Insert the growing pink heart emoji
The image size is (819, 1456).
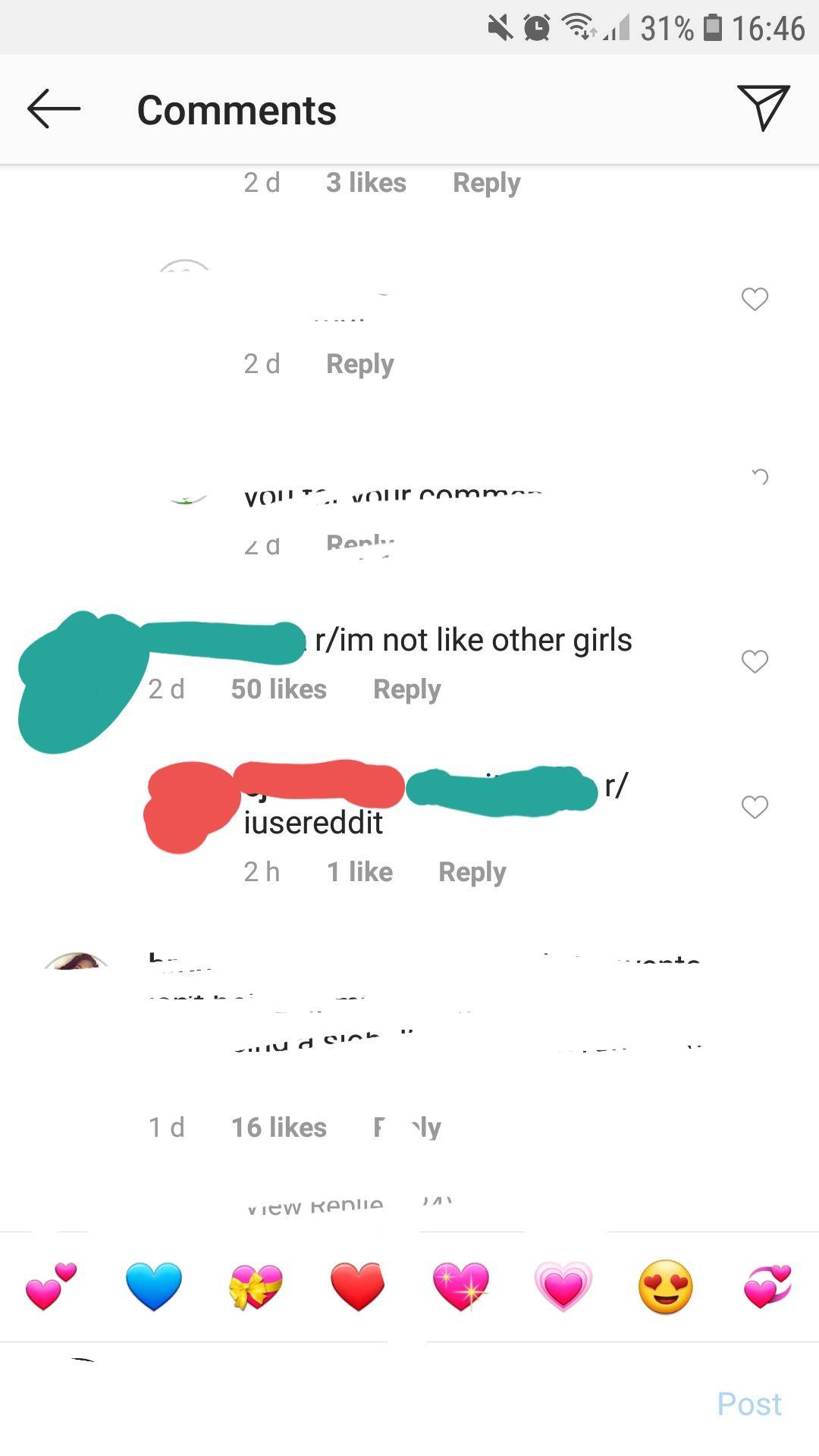pos(563,1286)
